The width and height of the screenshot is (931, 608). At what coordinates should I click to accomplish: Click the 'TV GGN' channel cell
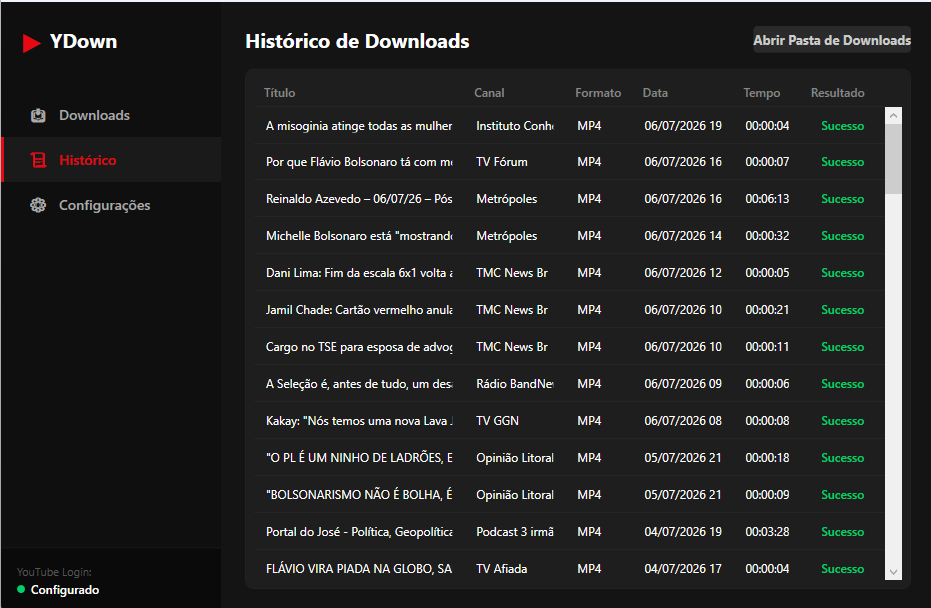pos(498,420)
